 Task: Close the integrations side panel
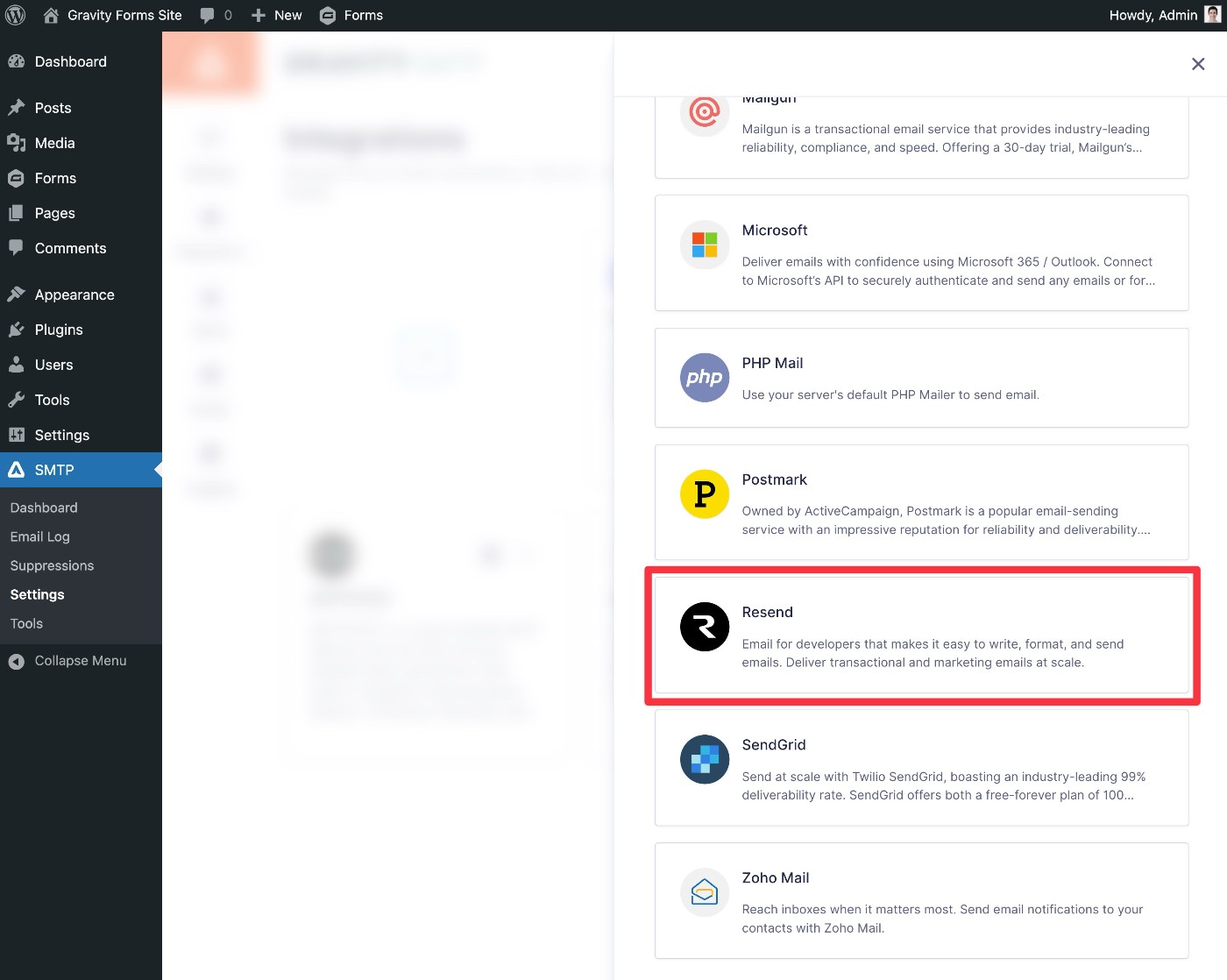click(x=1198, y=64)
